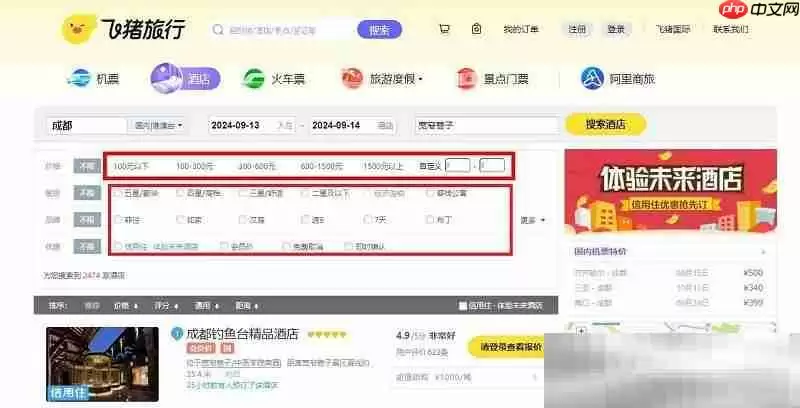
Task: Expand the 旅游度假 menu arrow
Action: pos(420,80)
